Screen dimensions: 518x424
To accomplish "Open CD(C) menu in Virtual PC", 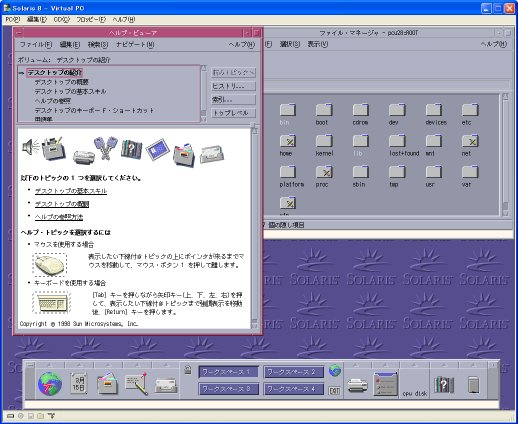I will pyautogui.click(x=61, y=20).
